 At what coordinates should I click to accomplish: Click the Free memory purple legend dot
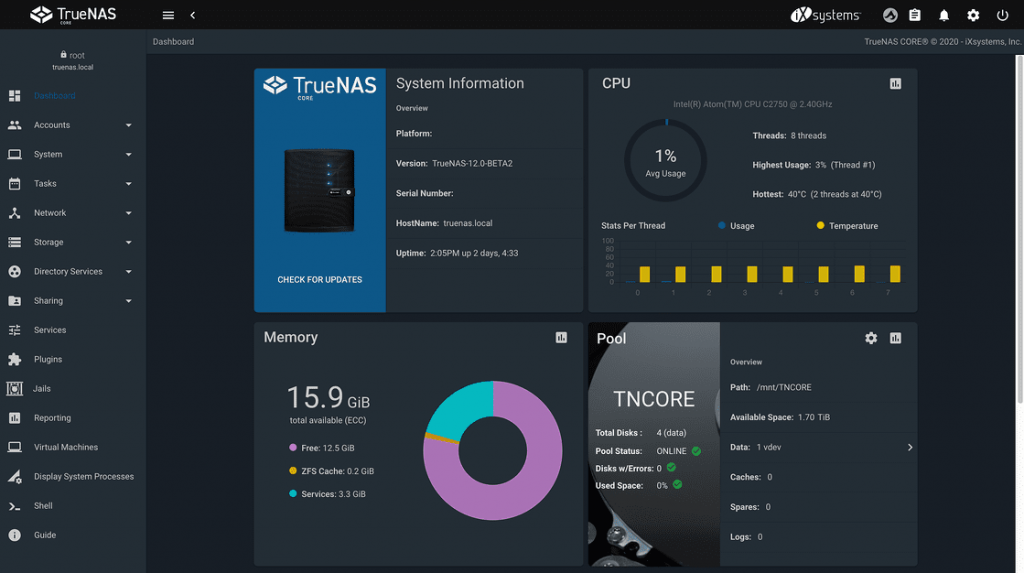coord(293,448)
